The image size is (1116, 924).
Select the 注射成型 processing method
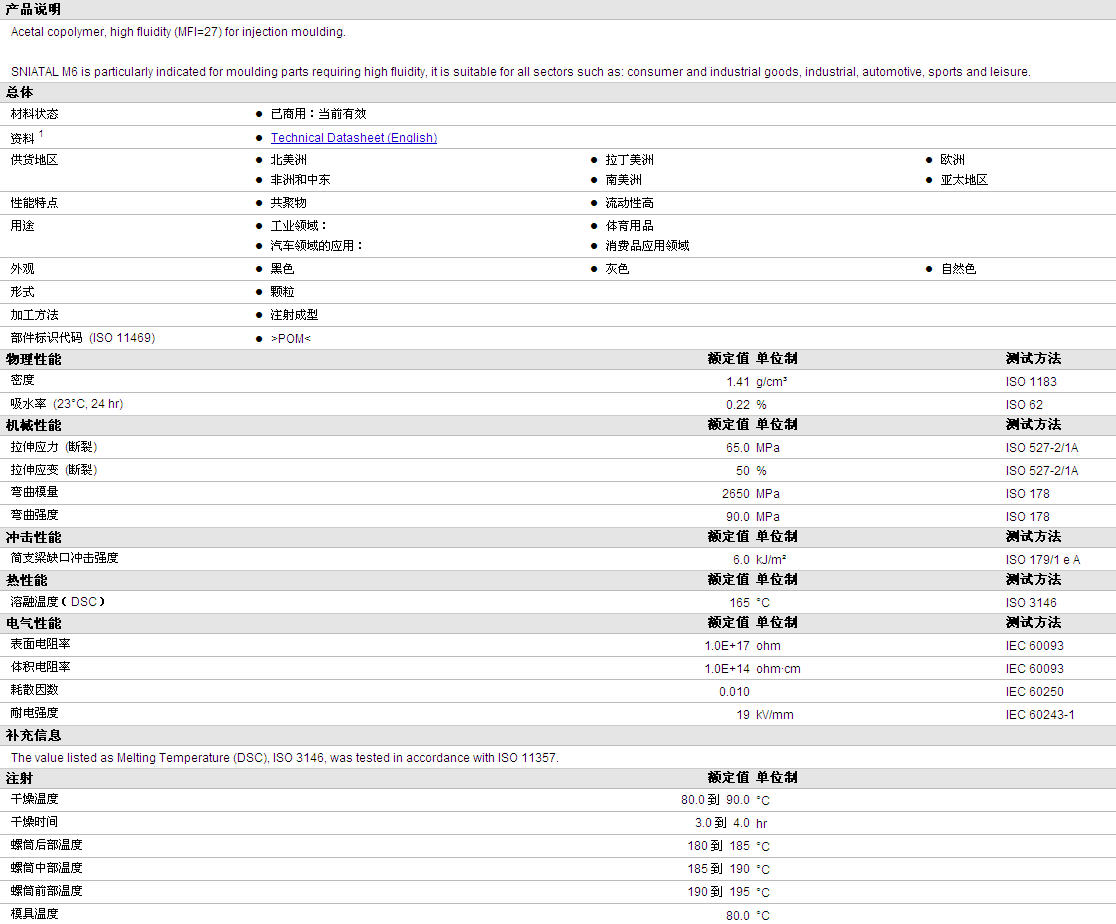[x=294, y=315]
